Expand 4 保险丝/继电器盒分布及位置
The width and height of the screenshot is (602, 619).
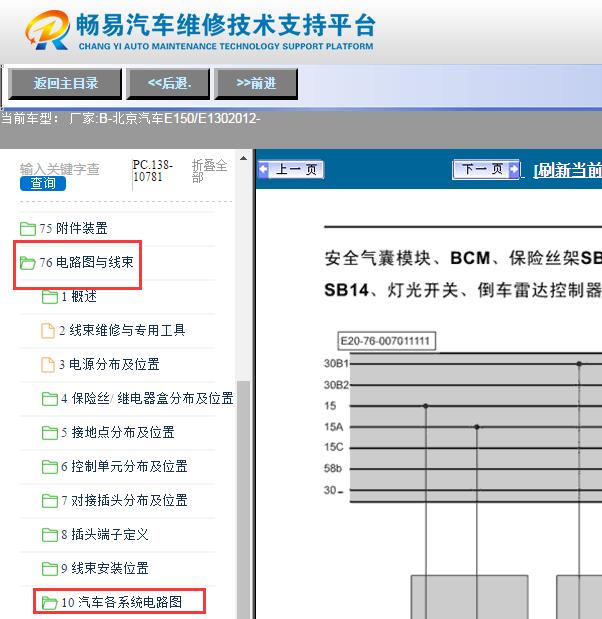147,398
